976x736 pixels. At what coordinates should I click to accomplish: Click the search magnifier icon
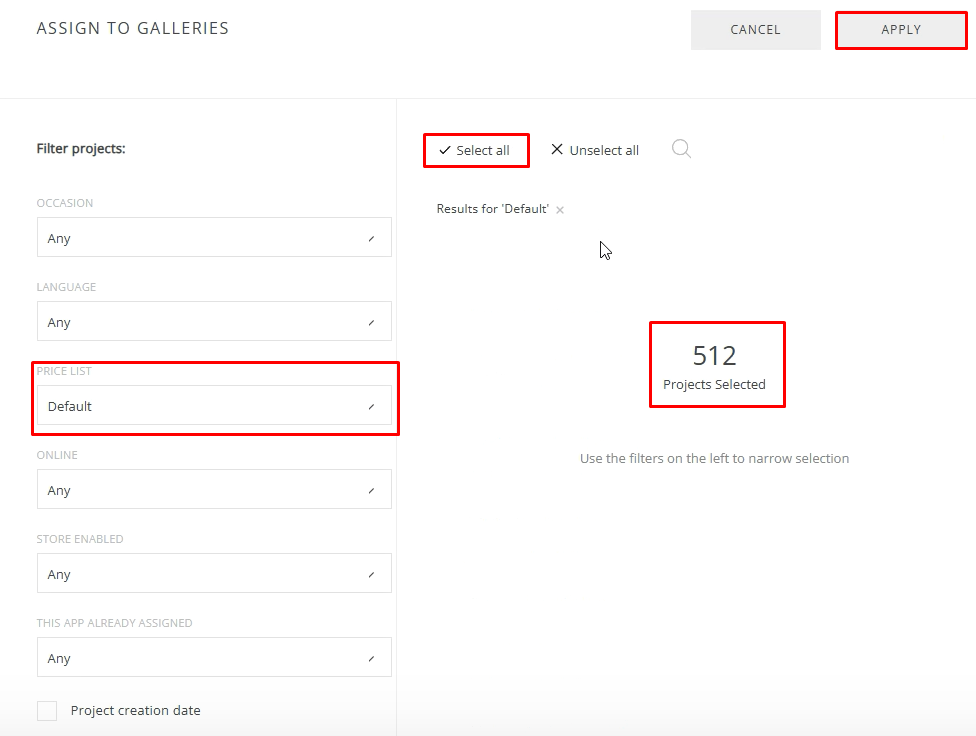pos(681,149)
